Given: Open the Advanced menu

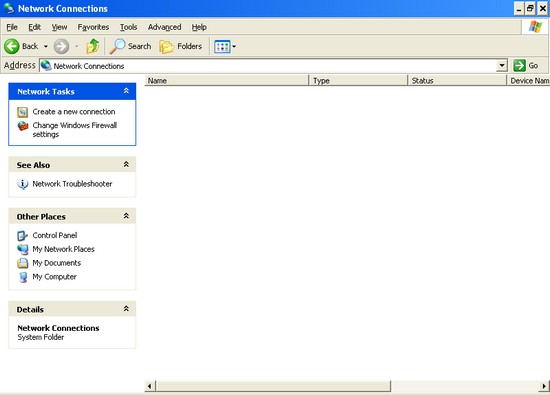Looking at the screenshot, I should pyautogui.click(x=165, y=27).
